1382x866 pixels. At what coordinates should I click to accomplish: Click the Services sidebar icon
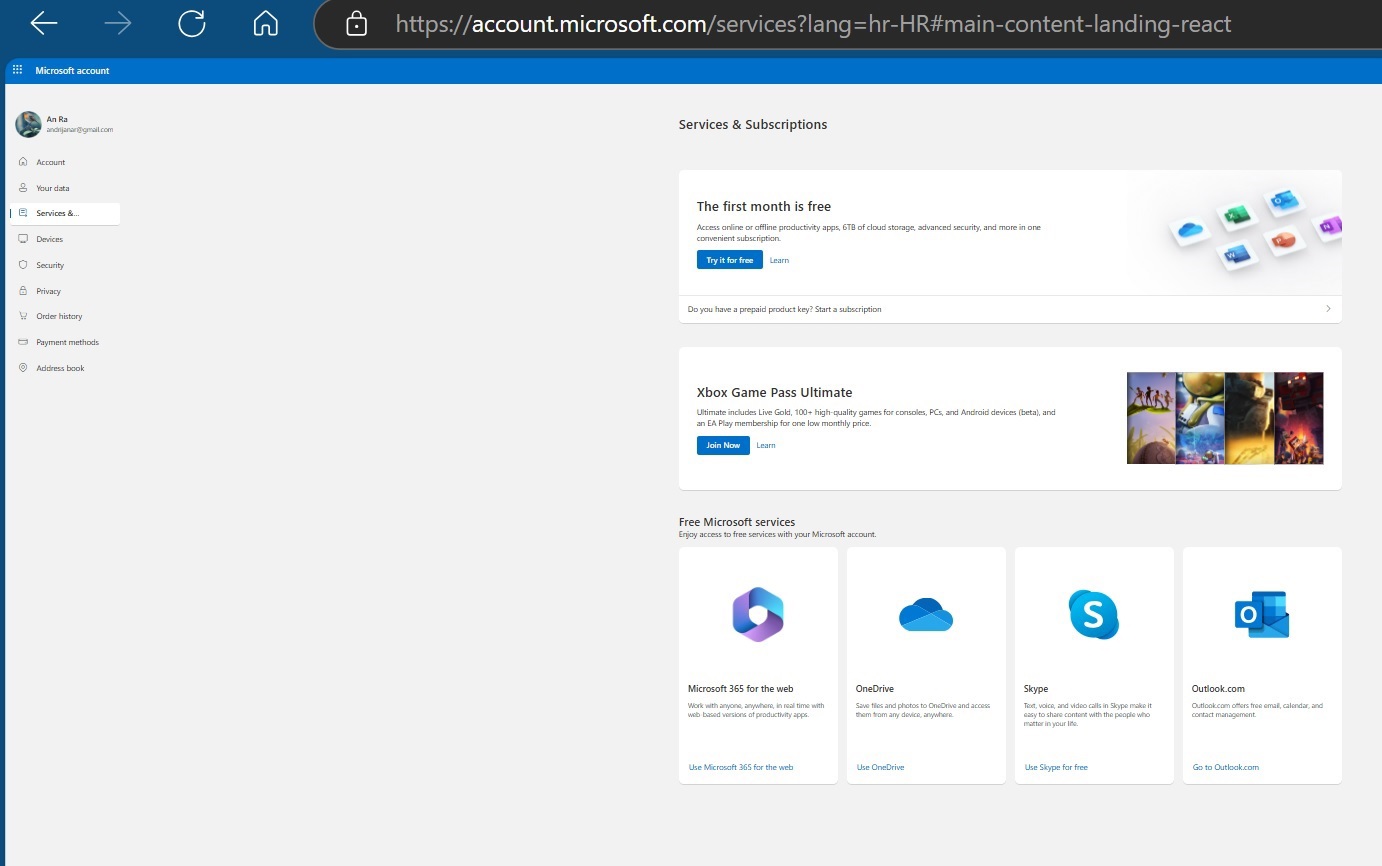[23, 213]
